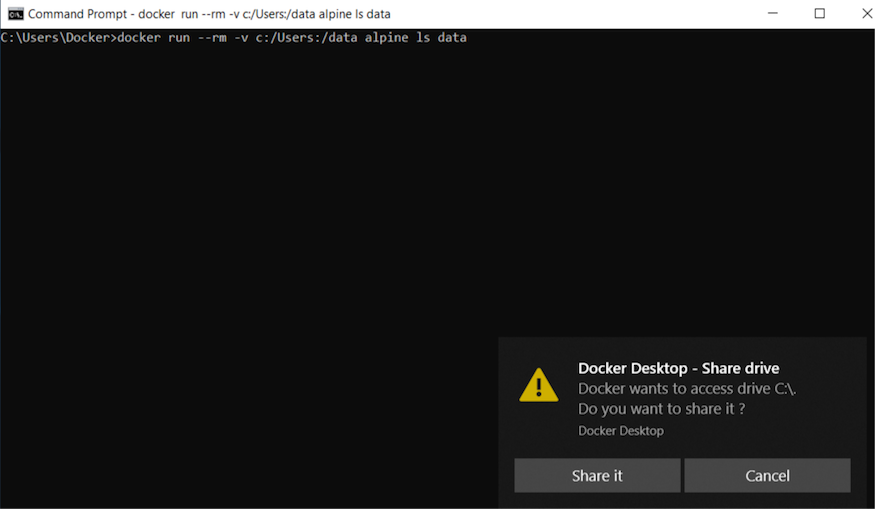The width and height of the screenshot is (875, 509).
Task: Click the yellow warning triangle icon
Action: tap(539, 385)
